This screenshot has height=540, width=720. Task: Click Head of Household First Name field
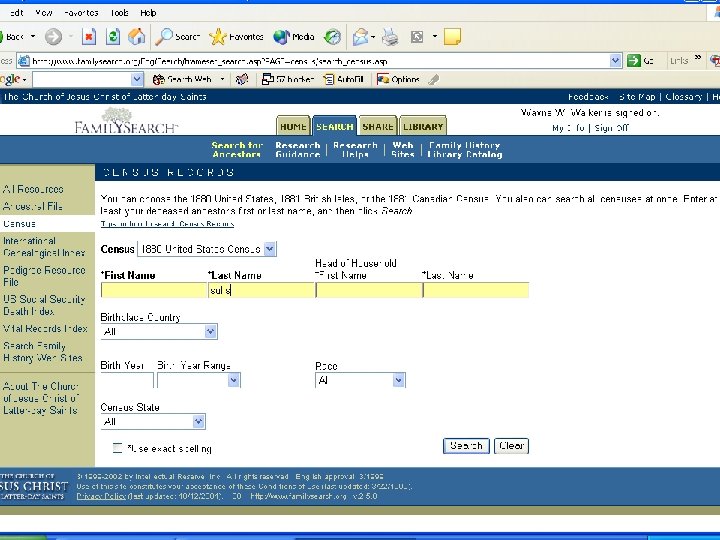click(x=369, y=290)
